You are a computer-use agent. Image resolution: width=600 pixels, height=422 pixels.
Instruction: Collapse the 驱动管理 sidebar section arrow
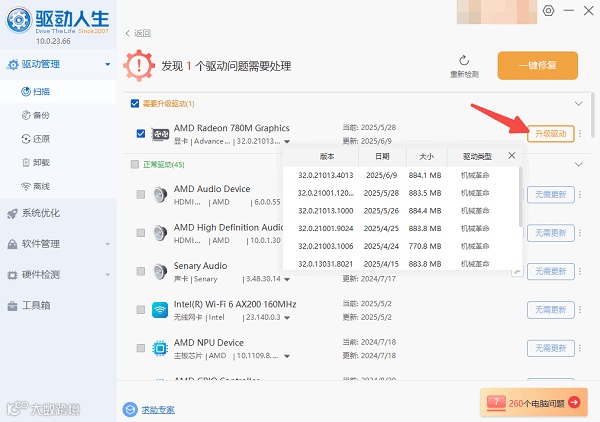coord(108,64)
